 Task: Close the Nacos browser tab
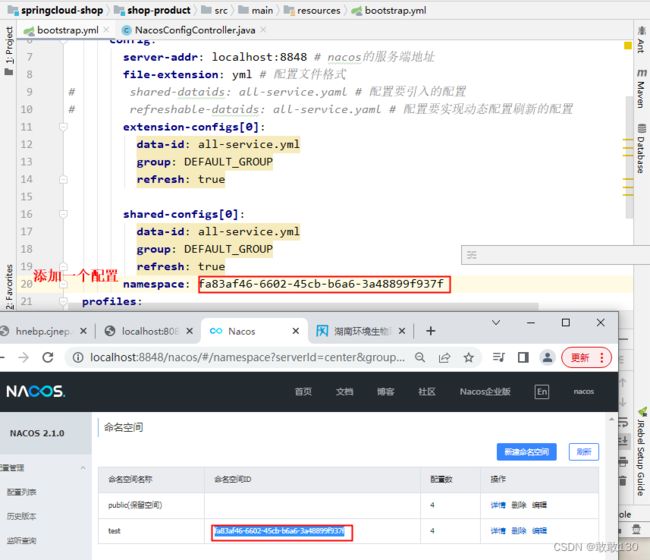pos(296,331)
